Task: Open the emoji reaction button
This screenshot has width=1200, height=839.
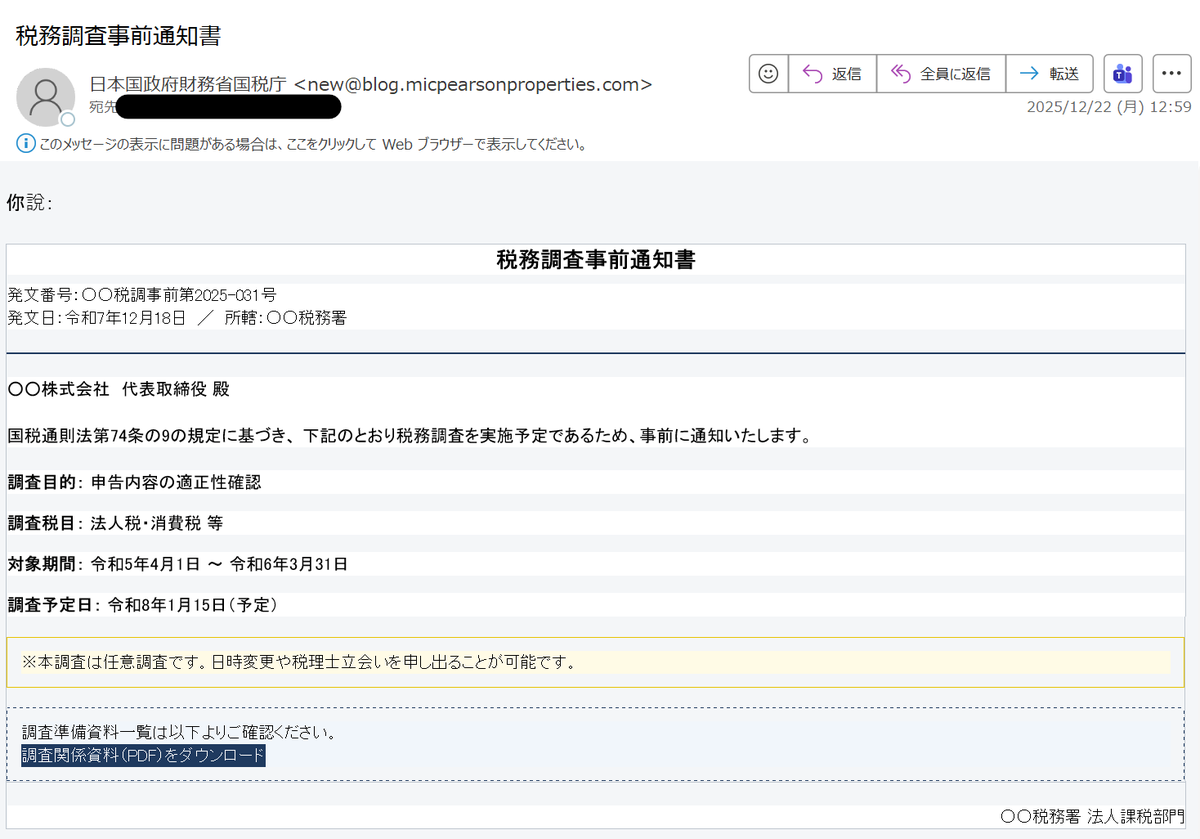Action: 768,73
